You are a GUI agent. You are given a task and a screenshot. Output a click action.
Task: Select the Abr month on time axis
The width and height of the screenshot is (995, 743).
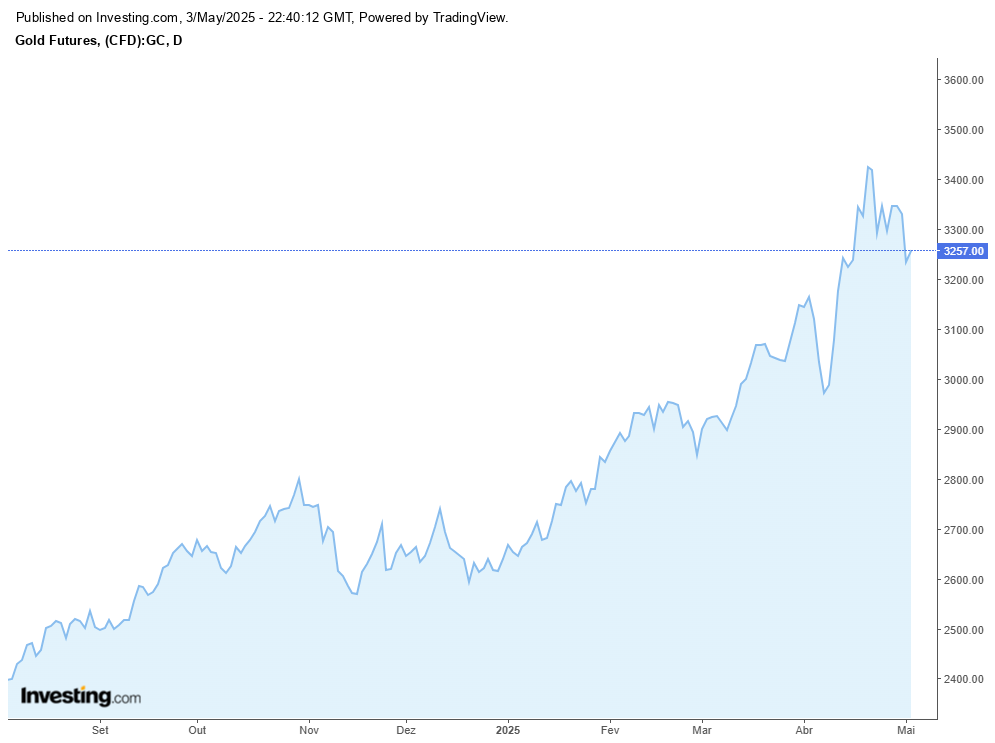point(804,729)
